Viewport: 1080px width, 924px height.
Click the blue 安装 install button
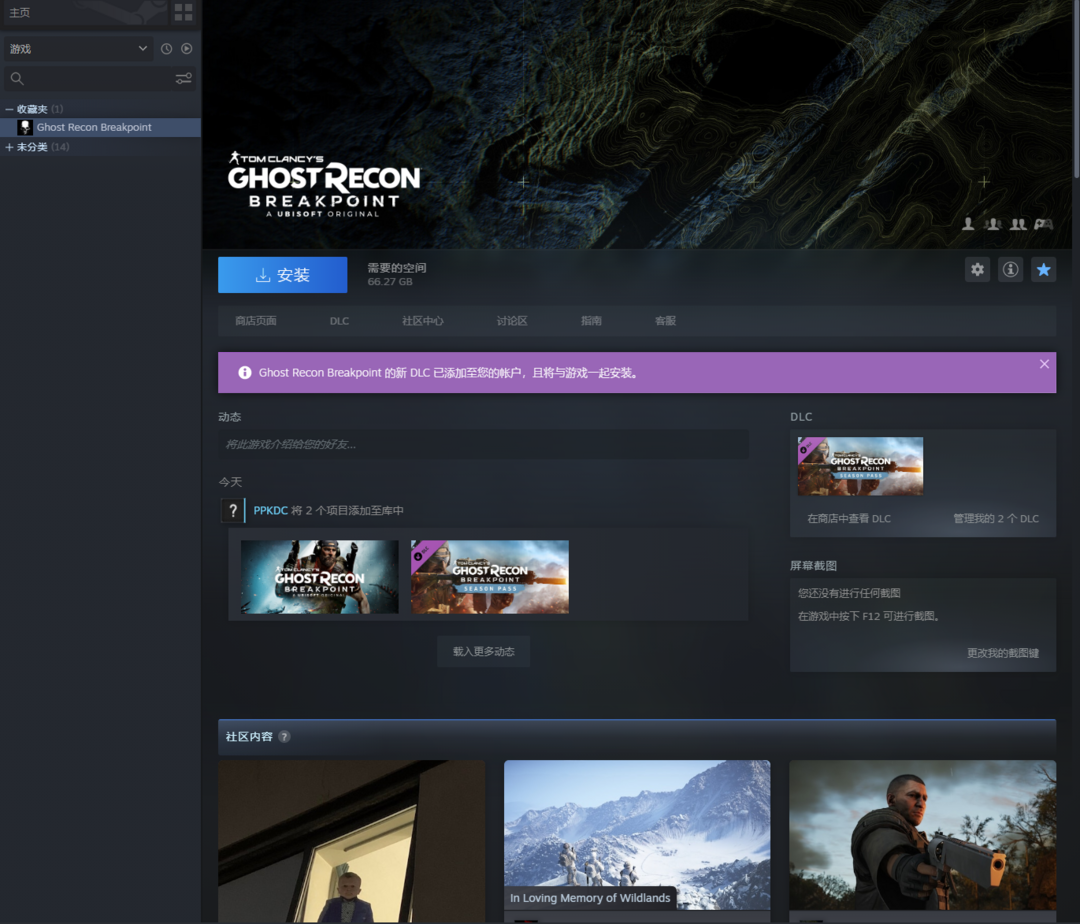(x=282, y=275)
